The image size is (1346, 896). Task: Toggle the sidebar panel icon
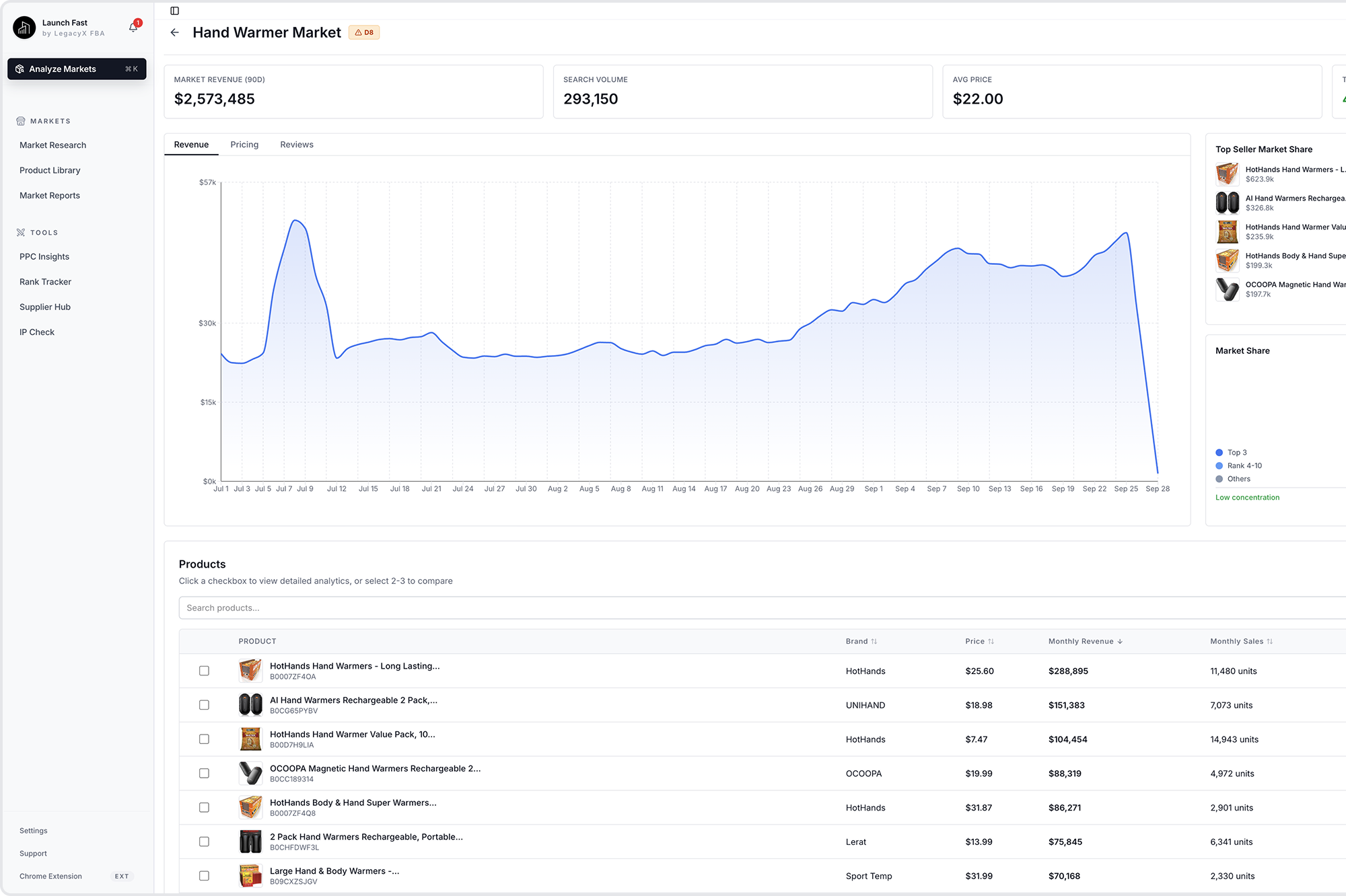pyautogui.click(x=175, y=11)
